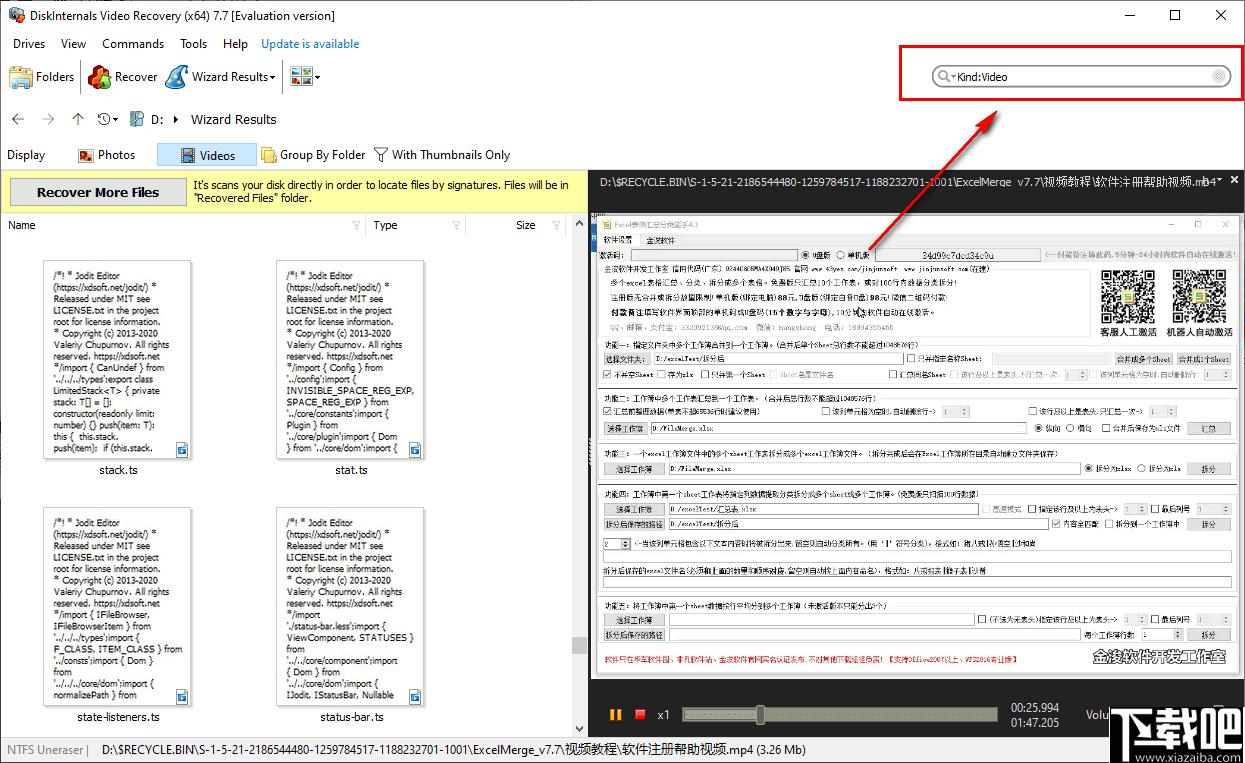Click Wizard Results in the breadcrumb
1245x763 pixels.
233,119
